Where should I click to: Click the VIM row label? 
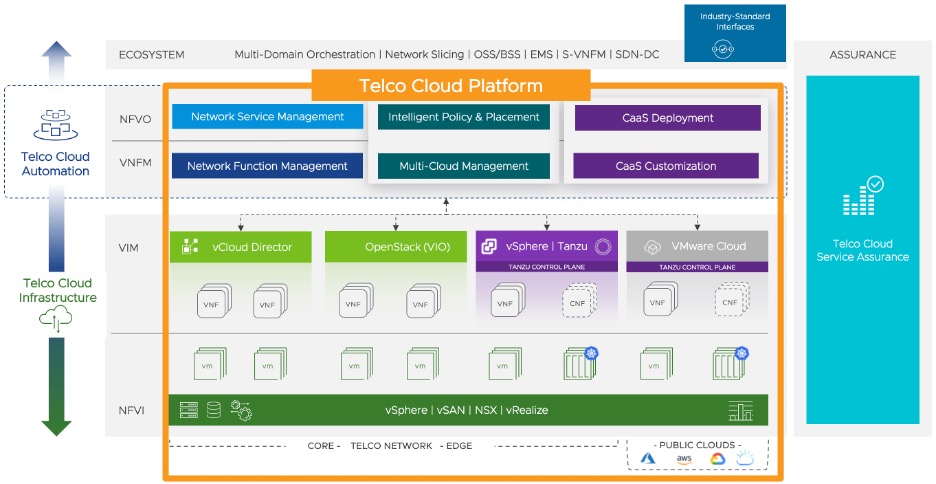coord(128,247)
